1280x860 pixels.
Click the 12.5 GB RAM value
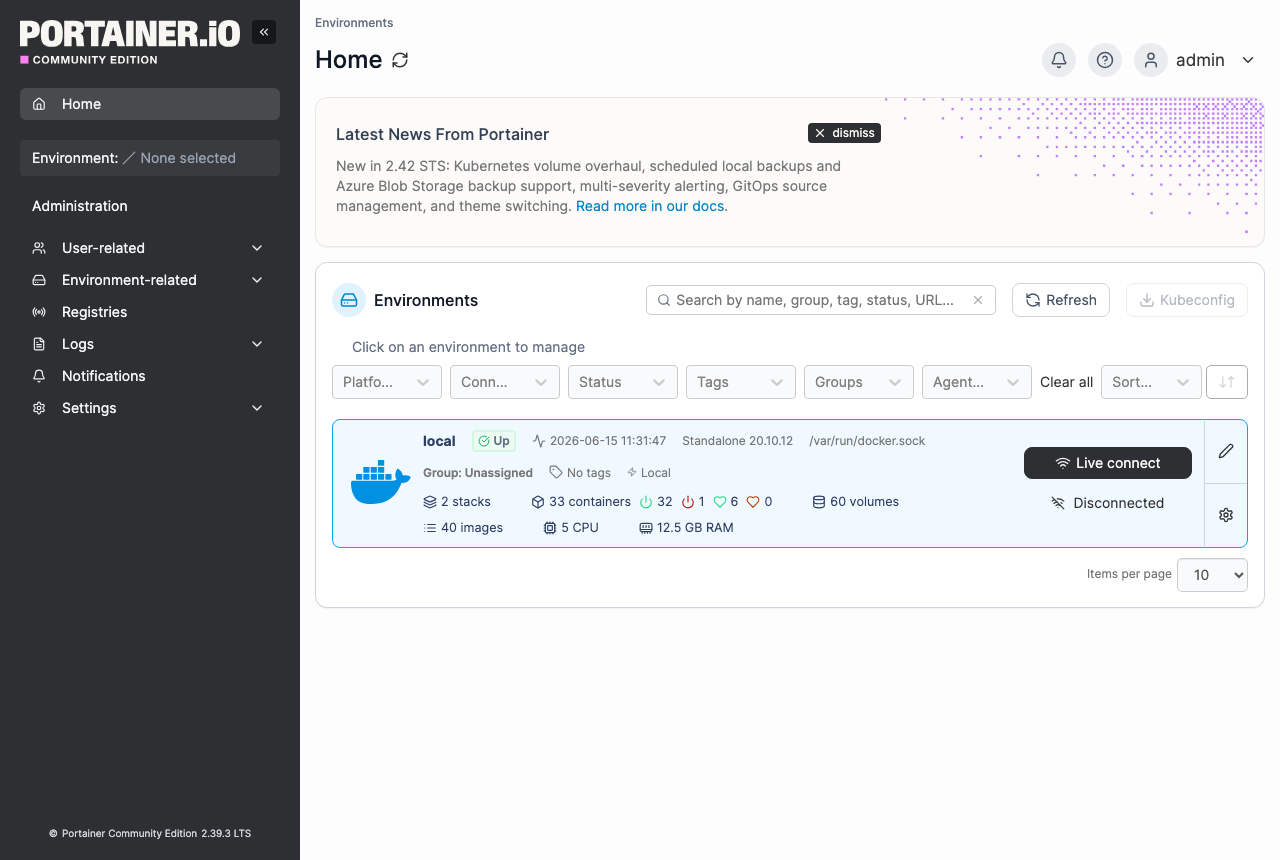coord(695,528)
